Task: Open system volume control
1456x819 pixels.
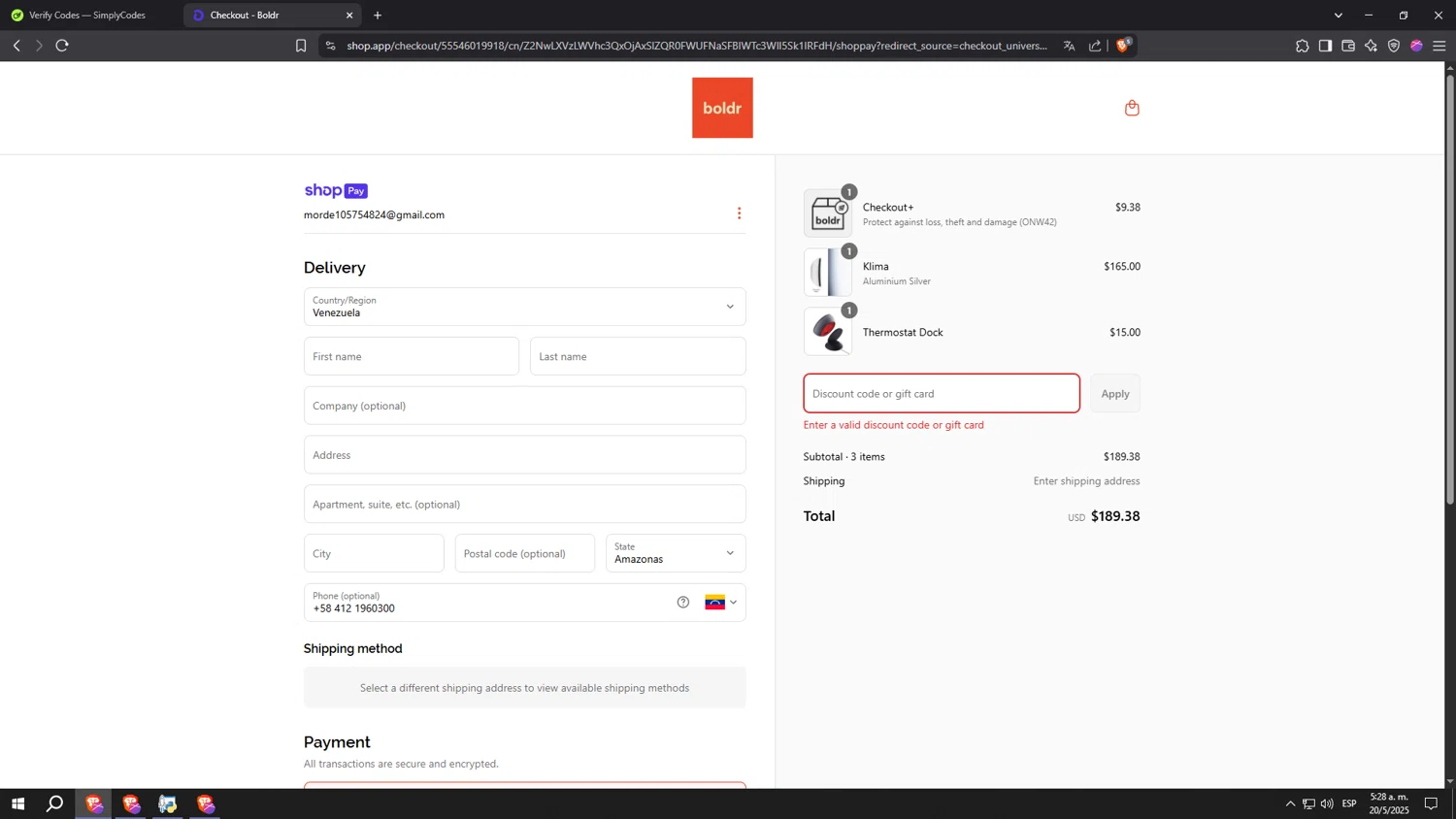Action: point(1327,803)
